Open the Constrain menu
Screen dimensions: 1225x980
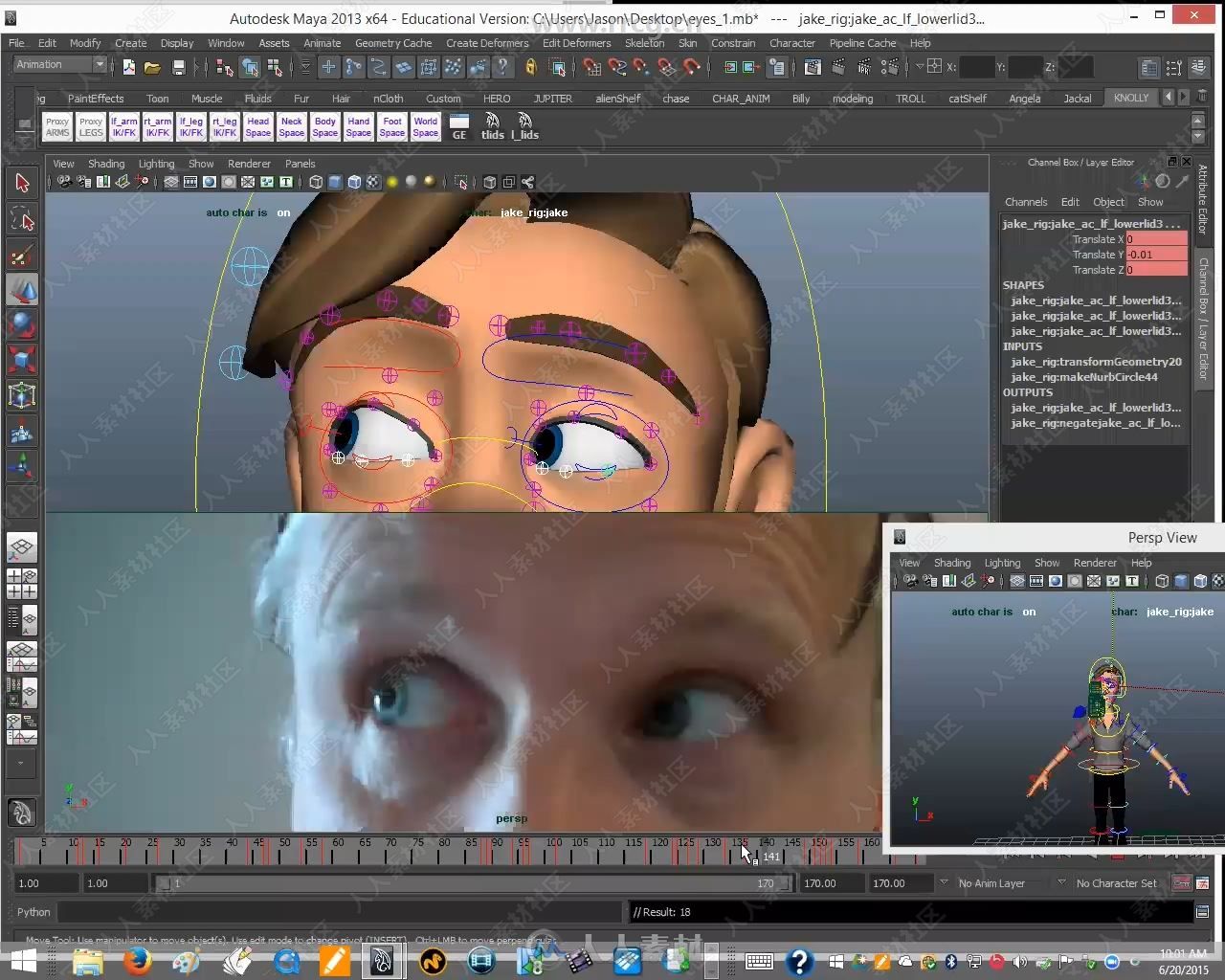click(x=733, y=43)
